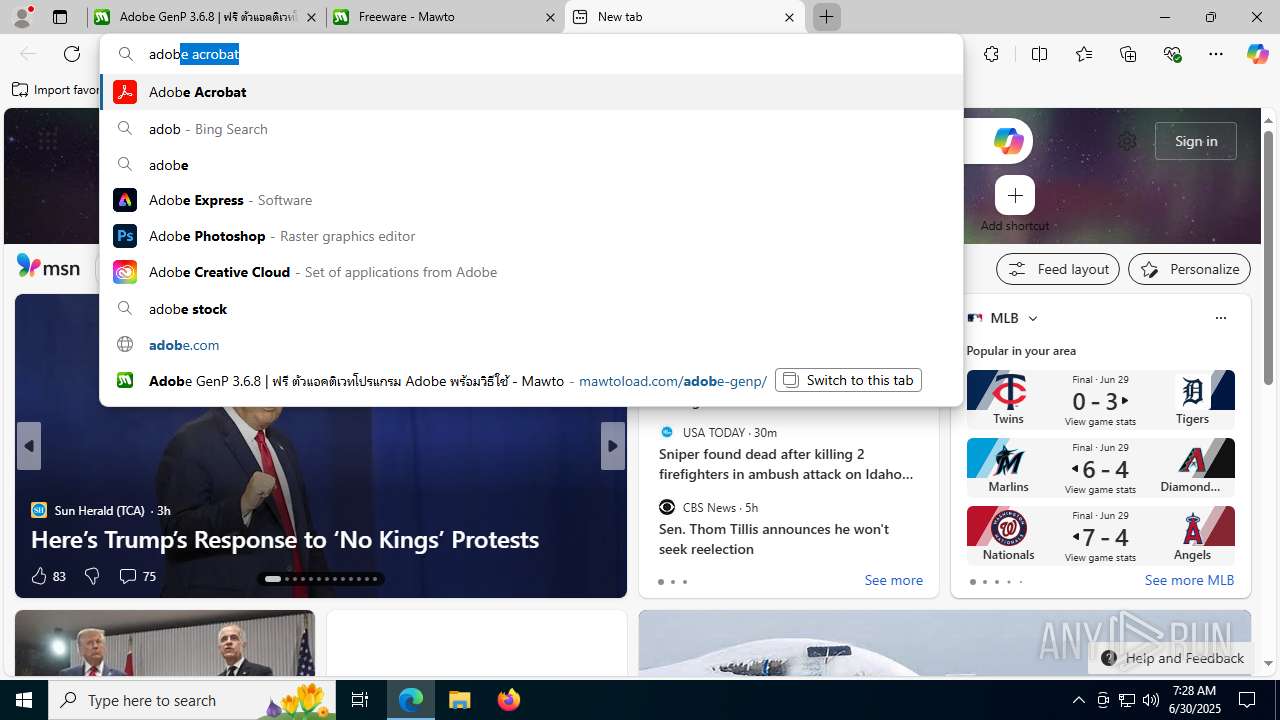Image resolution: width=1280 pixels, height=720 pixels.
Task: Open Browser essentials heart icon
Action: (x=1172, y=54)
